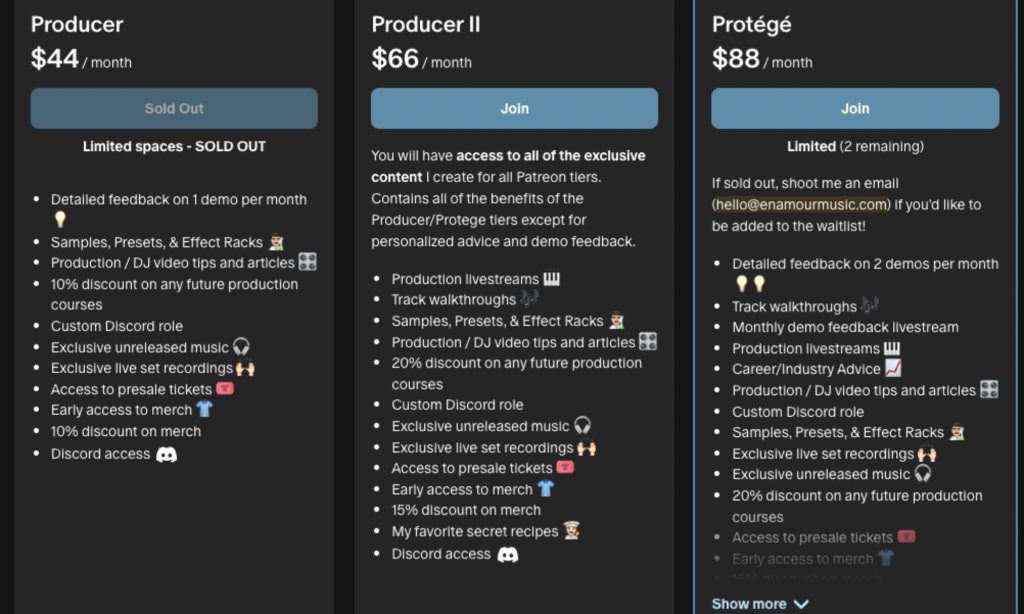Click the lightbulb emoji in the Producer tier
The height and width of the screenshot is (614, 1024).
[60, 220]
